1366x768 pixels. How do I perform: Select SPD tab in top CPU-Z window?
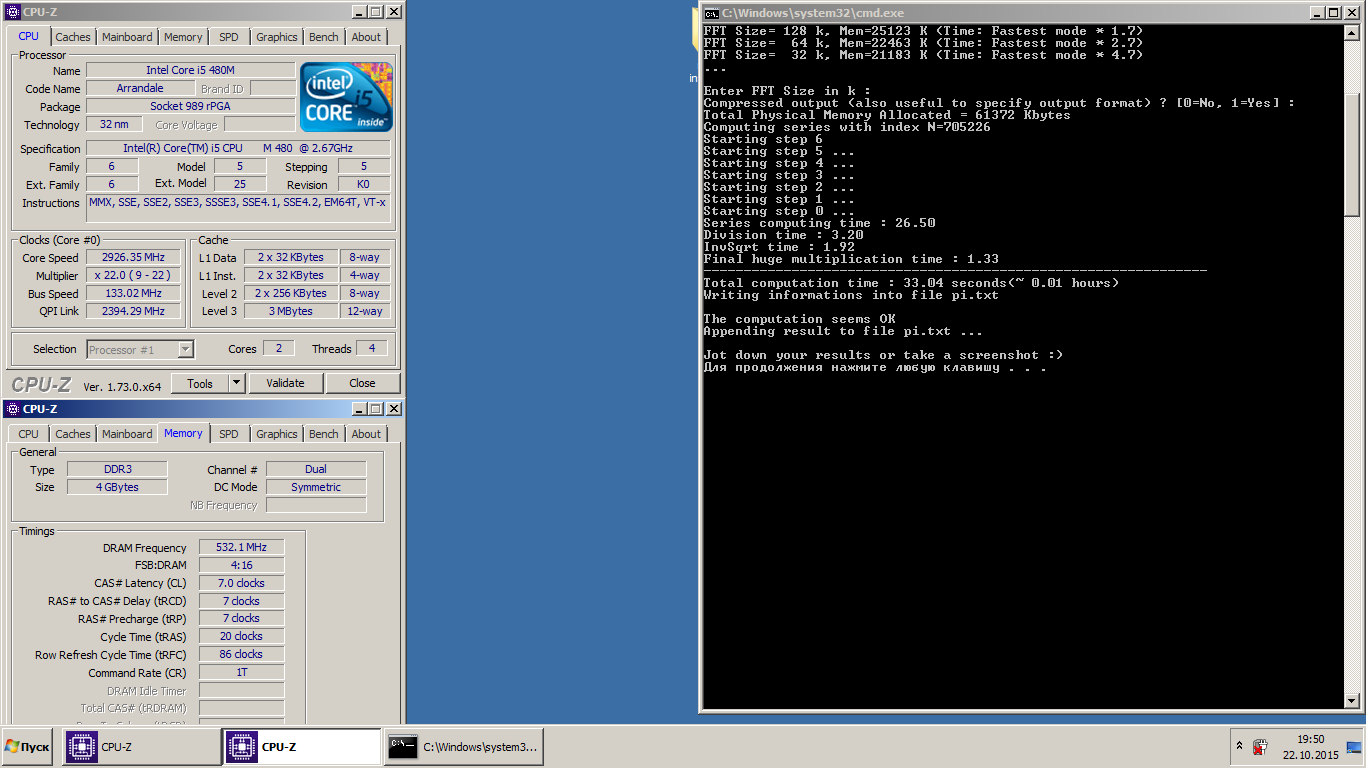[x=229, y=37]
